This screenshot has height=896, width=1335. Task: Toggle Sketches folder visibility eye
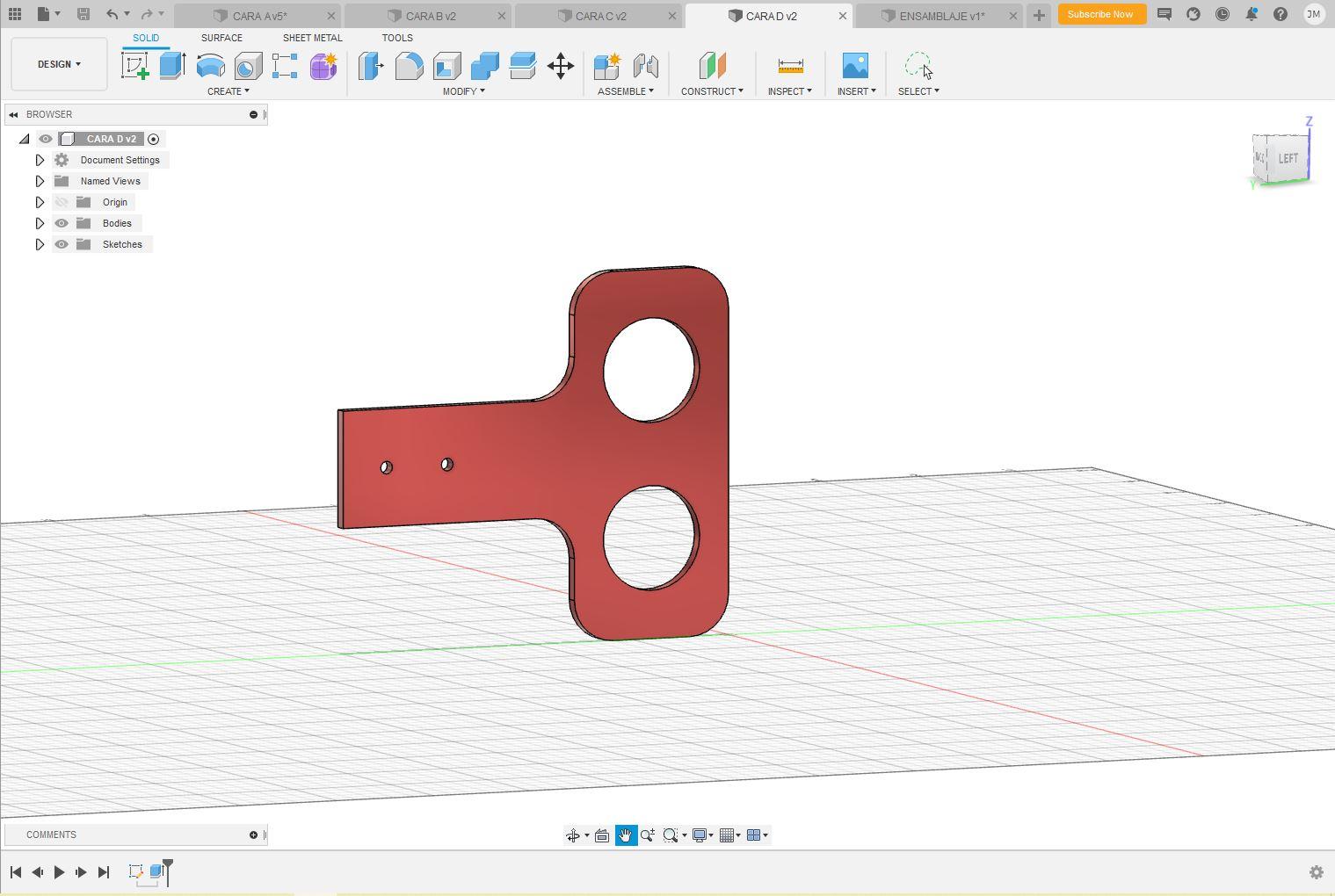(x=62, y=244)
